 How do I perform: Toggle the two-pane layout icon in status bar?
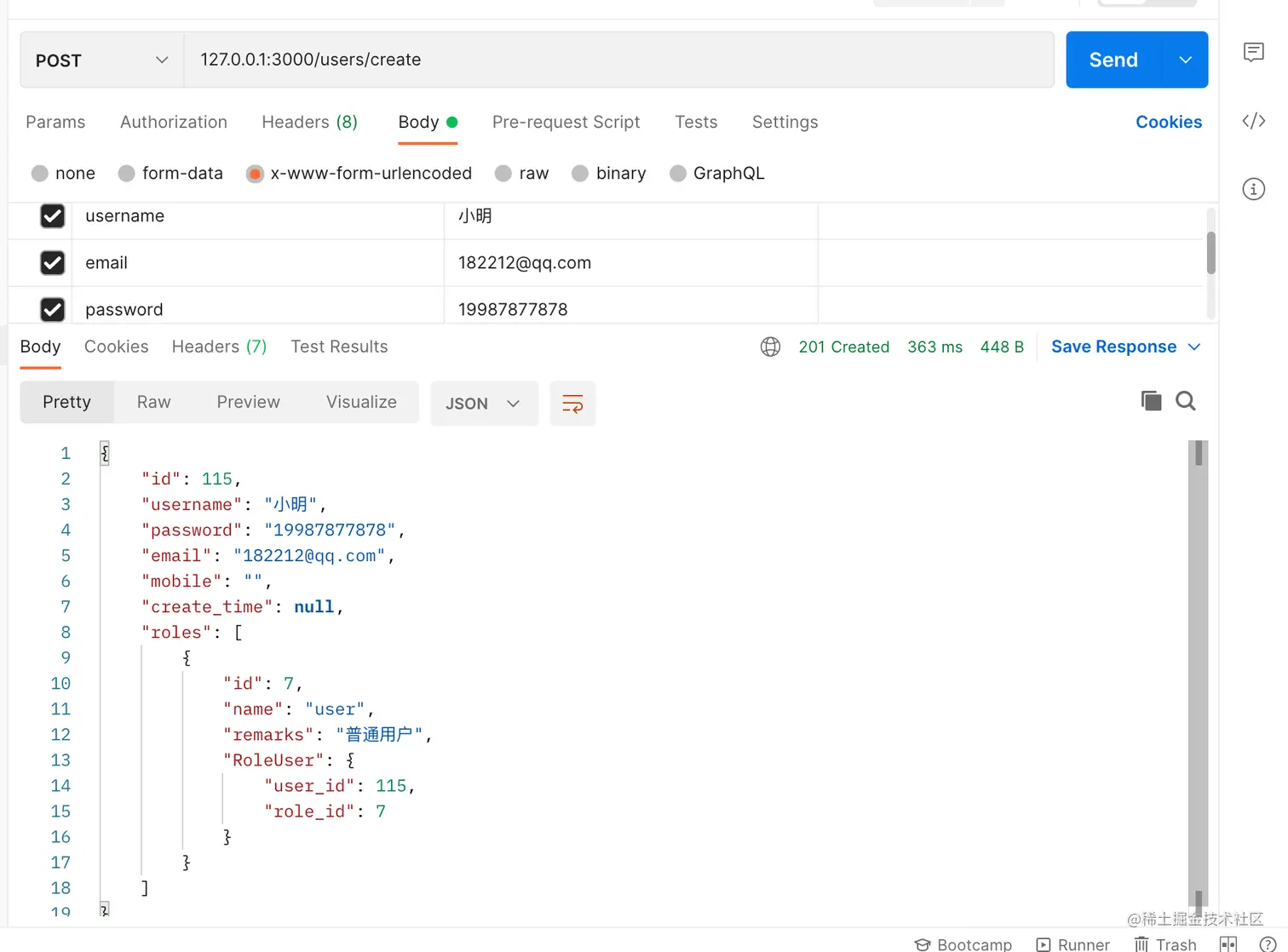click(x=1228, y=944)
